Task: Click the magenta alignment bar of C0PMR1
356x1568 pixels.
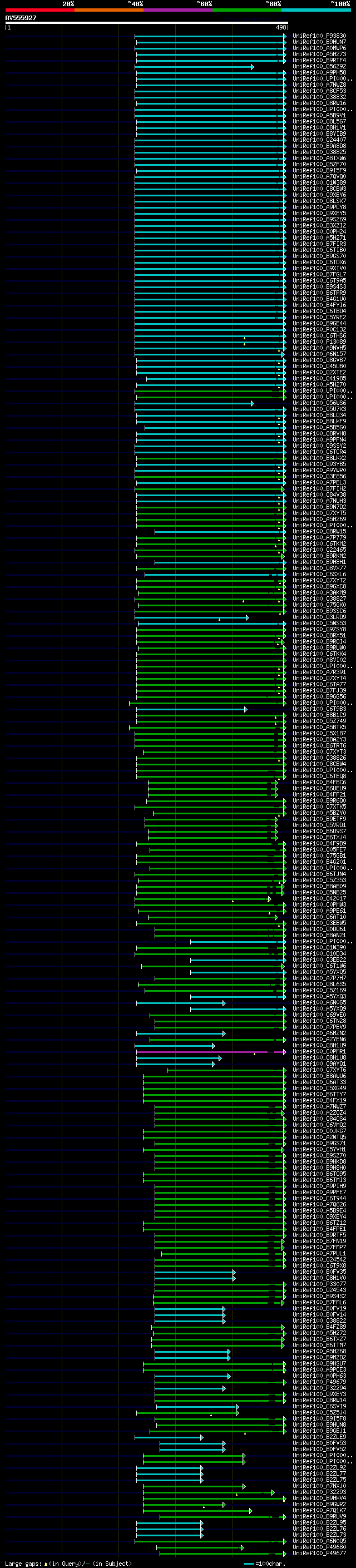Action: (211, 1052)
